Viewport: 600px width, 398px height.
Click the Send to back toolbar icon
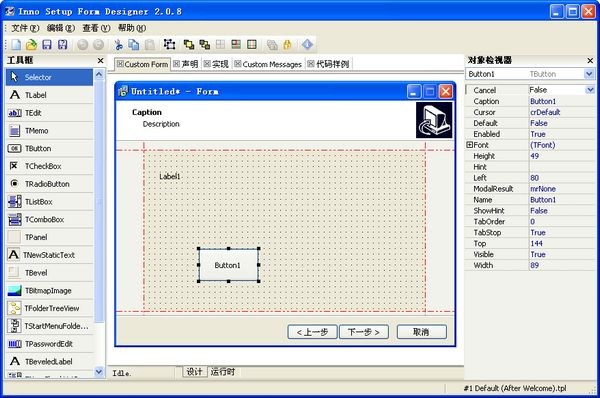pos(205,45)
